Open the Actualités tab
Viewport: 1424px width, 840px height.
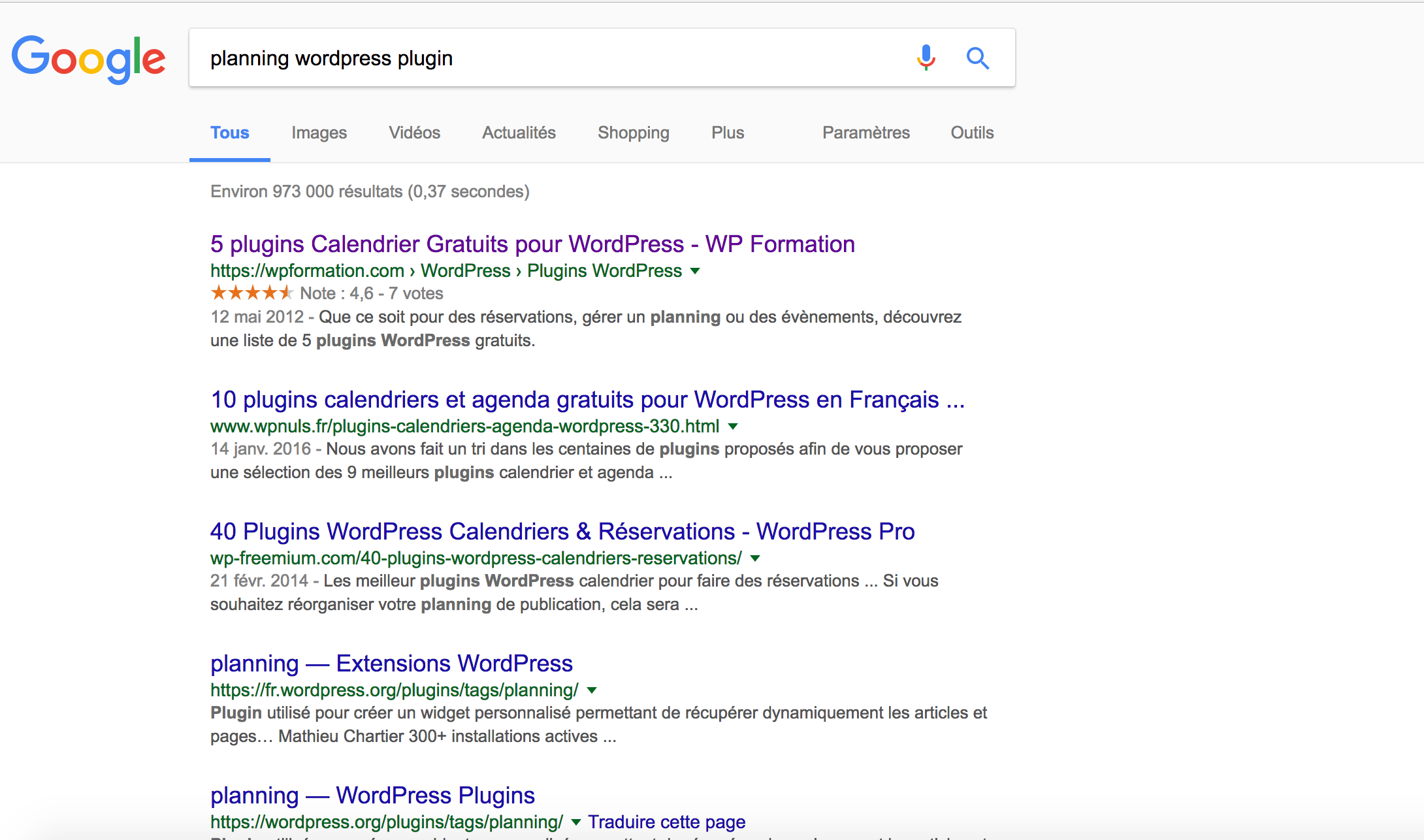click(x=519, y=133)
